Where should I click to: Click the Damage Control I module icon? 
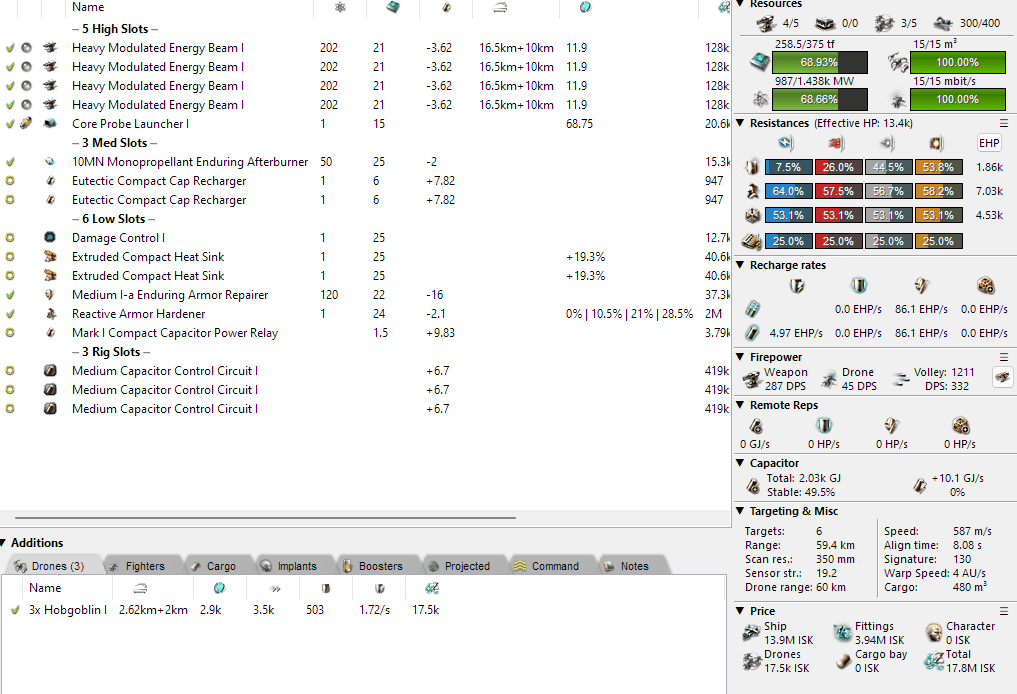click(x=50, y=238)
